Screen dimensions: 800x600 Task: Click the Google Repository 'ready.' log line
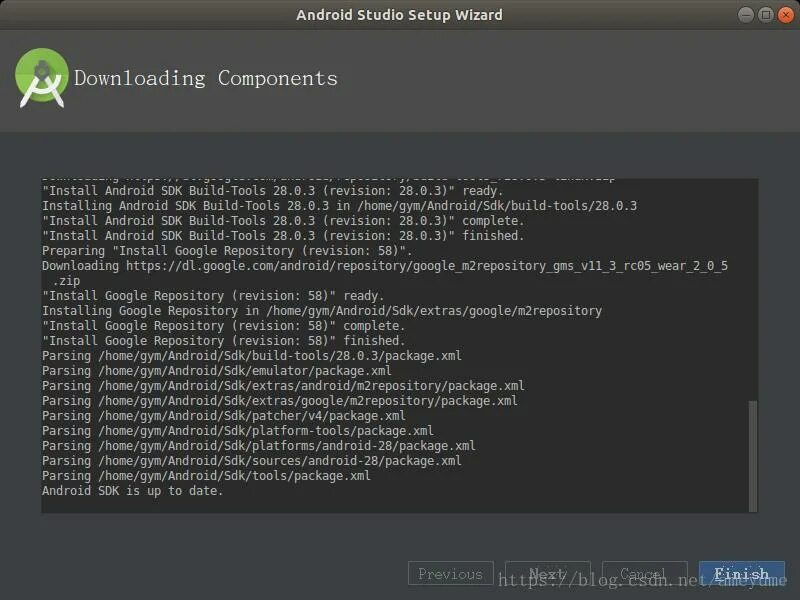(x=213, y=296)
